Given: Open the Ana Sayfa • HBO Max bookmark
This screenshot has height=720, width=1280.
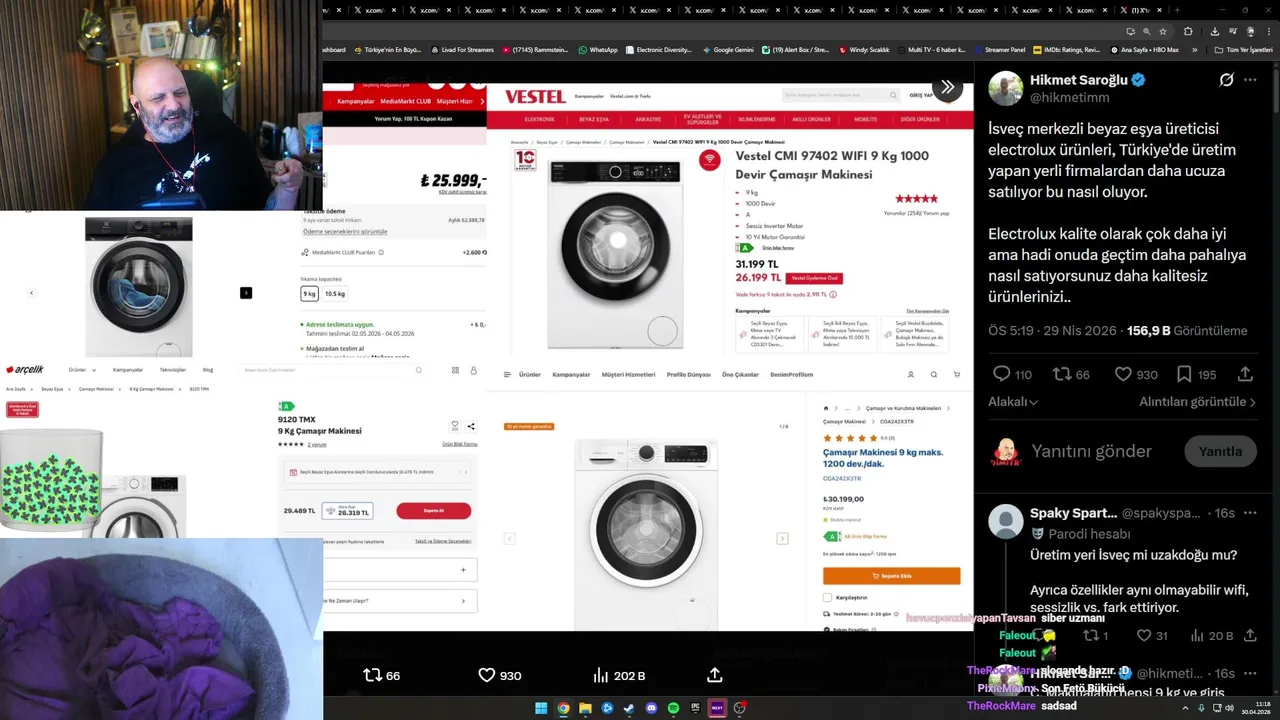Looking at the screenshot, I should pos(1145,50).
